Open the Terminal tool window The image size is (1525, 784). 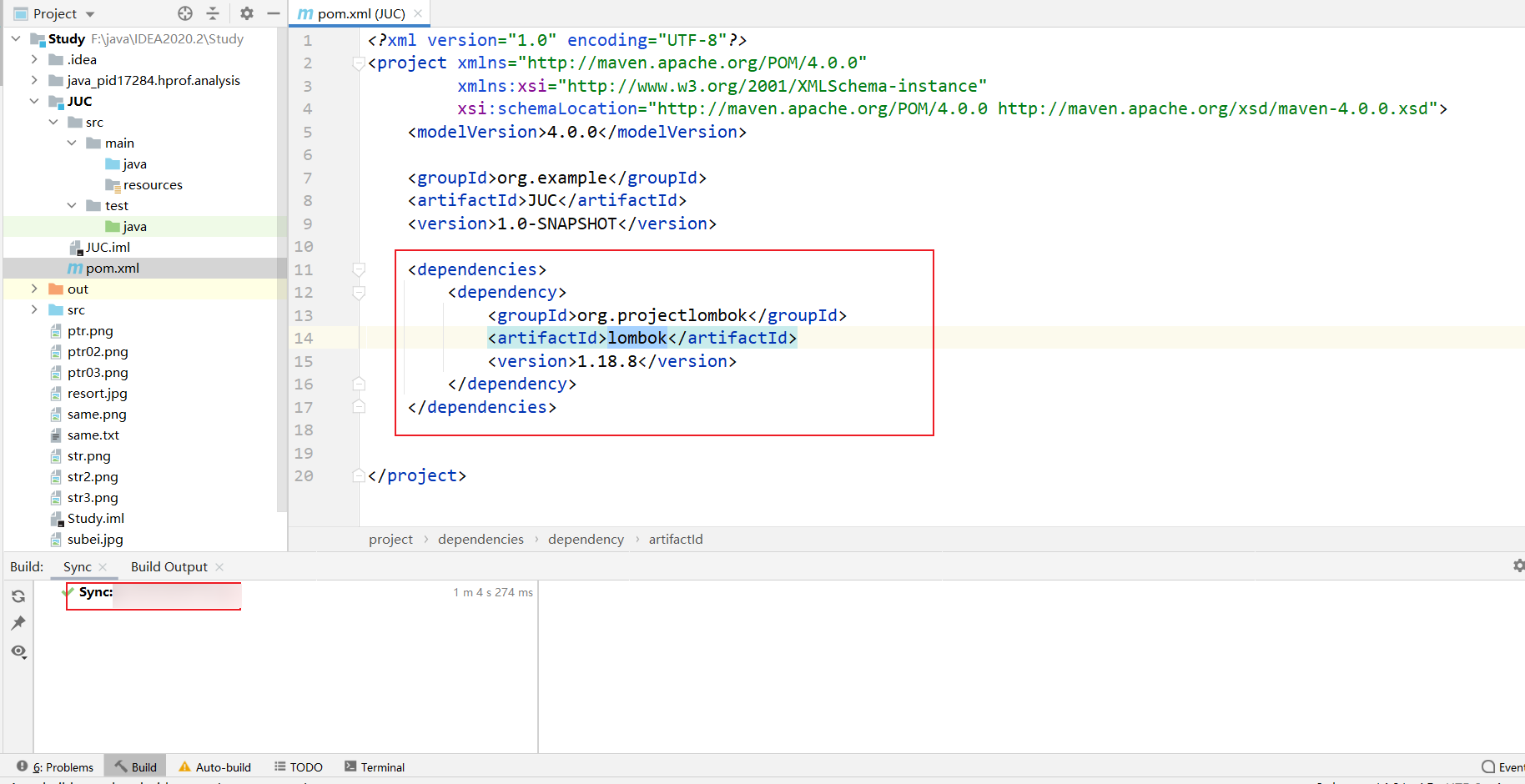[x=375, y=766]
